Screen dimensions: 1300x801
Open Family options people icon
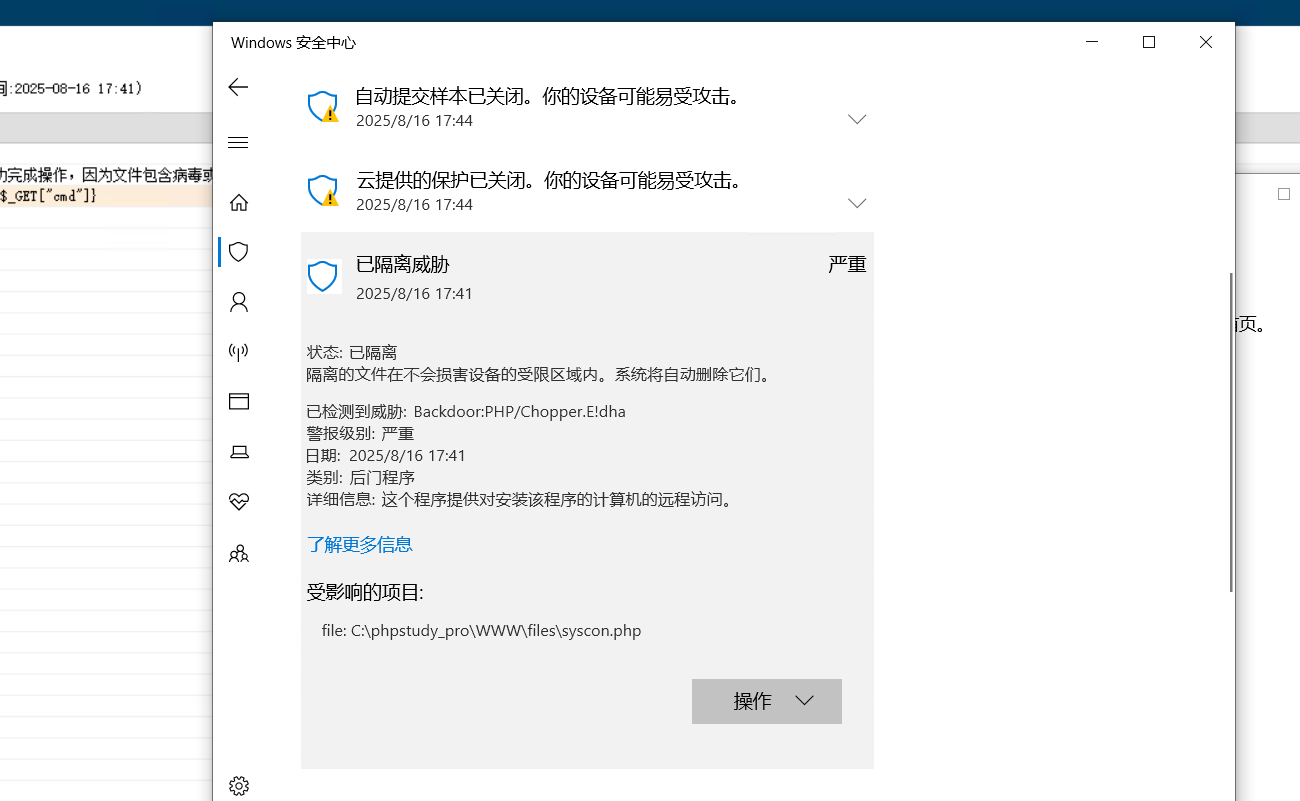(x=238, y=553)
